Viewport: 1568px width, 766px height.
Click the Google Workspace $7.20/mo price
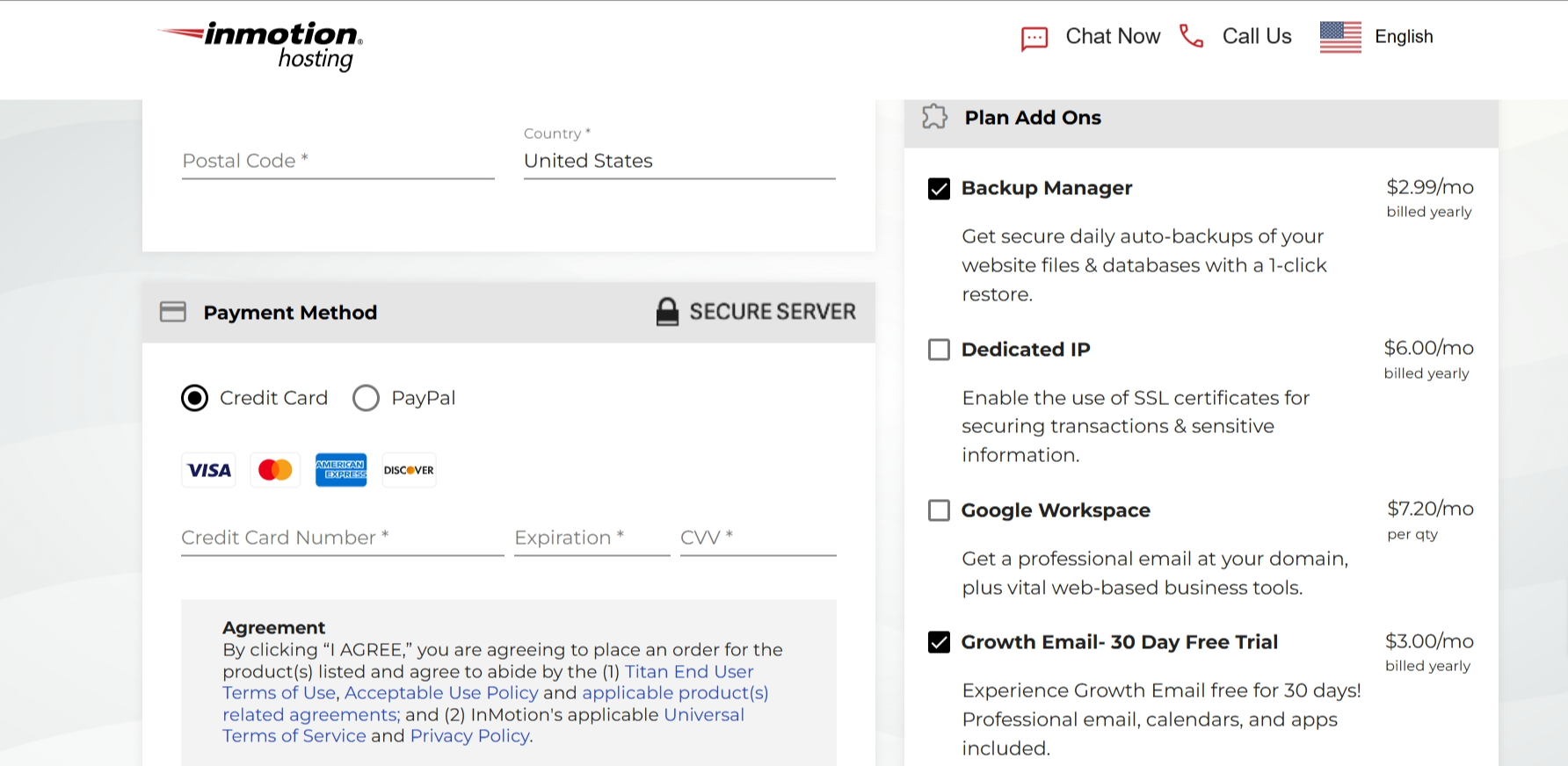tap(1431, 509)
